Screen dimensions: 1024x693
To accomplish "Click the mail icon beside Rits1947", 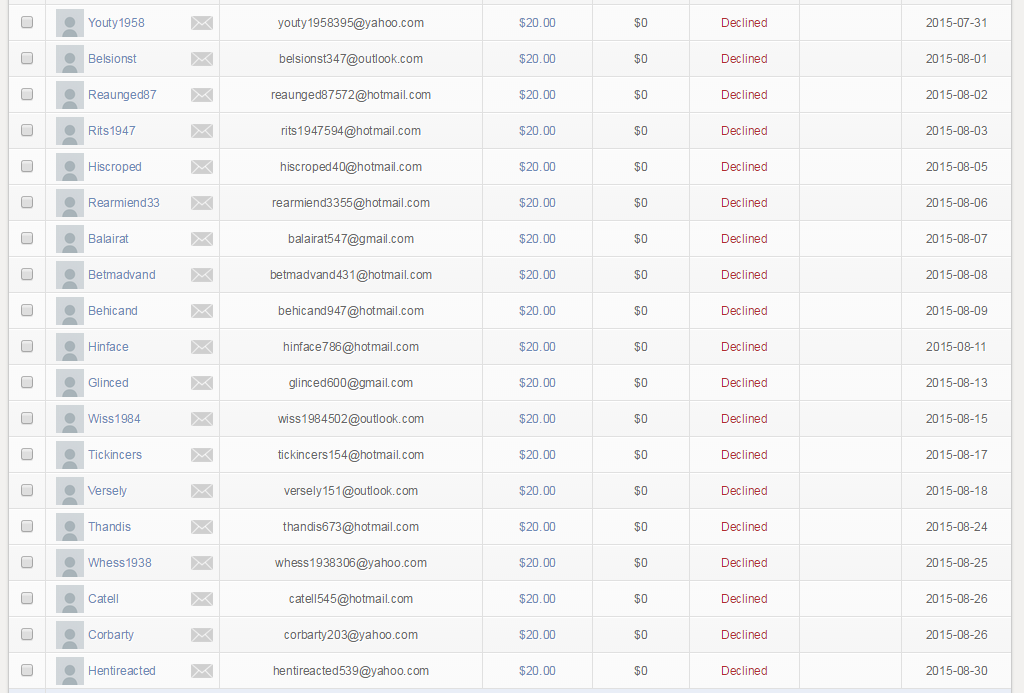I will pyautogui.click(x=202, y=131).
